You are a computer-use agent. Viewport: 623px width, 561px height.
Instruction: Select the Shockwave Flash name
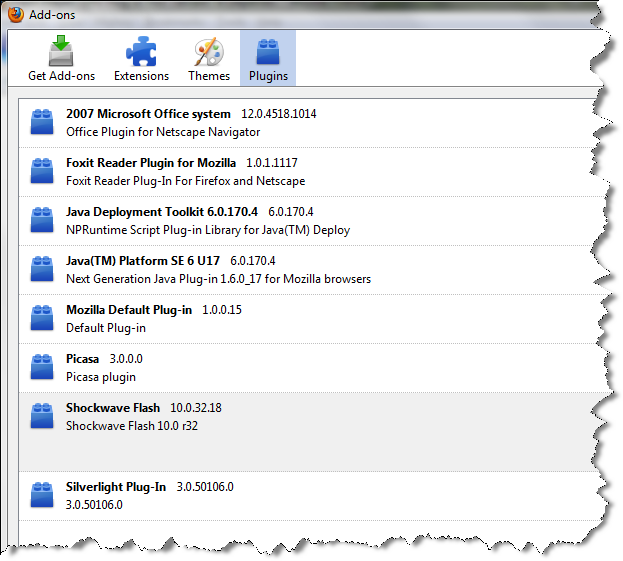(x=113, y=408)
